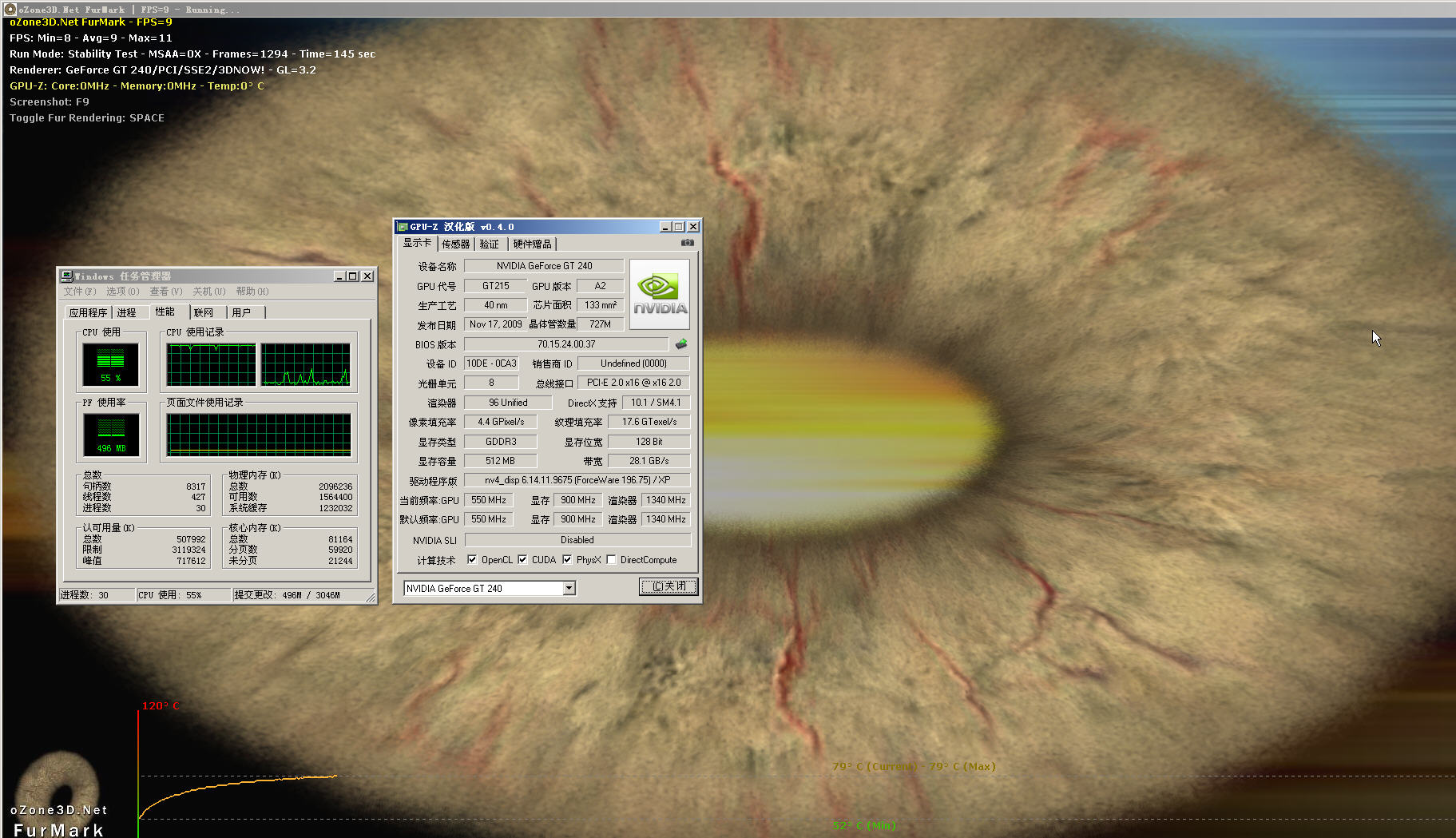Click the GDDR3 memory type field
The image size is (1456, 838).
tap(501, 442)
